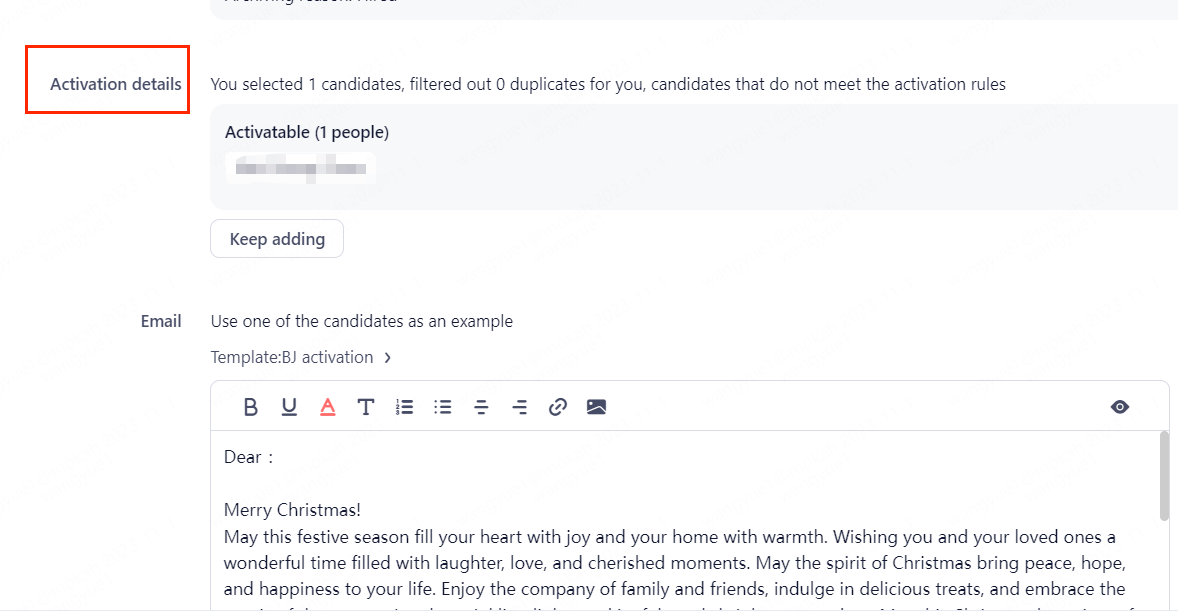Insert a numbered list

tap(404, 407)
